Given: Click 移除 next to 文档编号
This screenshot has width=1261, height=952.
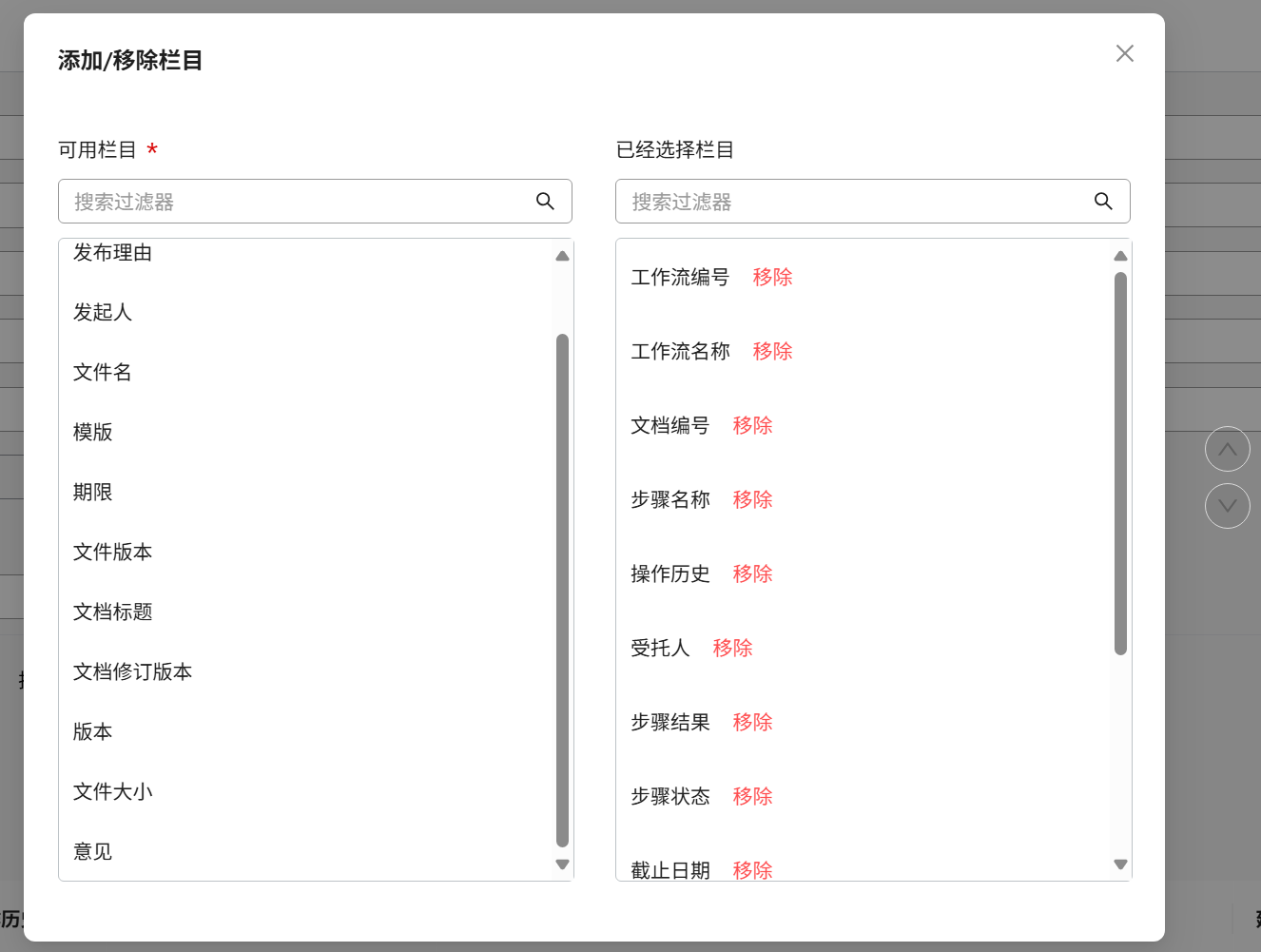Looking at the screenshot, I should 752,426.
